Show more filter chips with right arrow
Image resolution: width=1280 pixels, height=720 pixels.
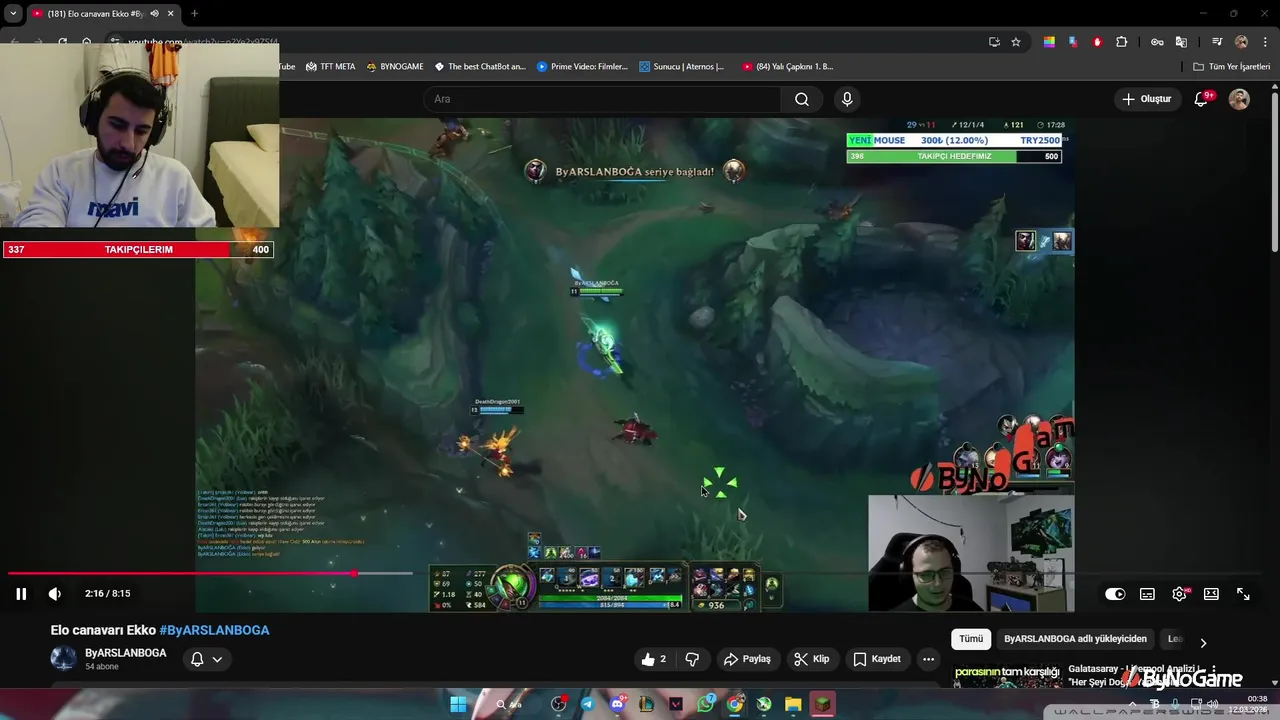pos(1203,643)
